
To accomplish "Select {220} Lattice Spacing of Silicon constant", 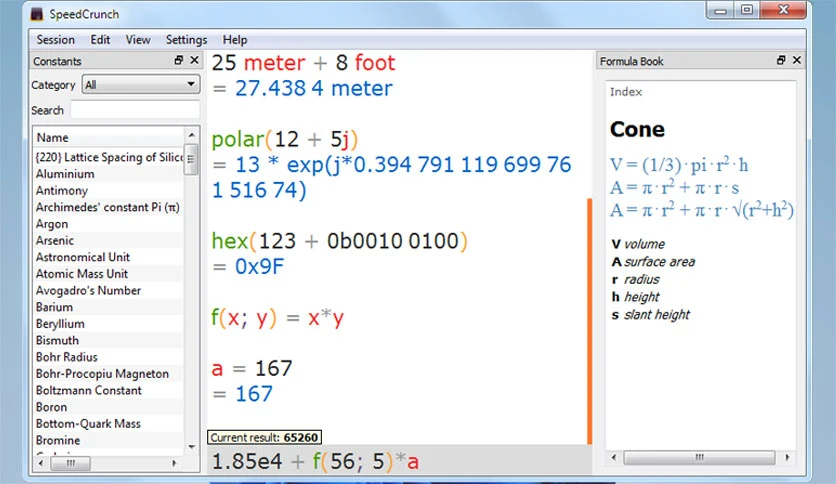I will point(109,157).
